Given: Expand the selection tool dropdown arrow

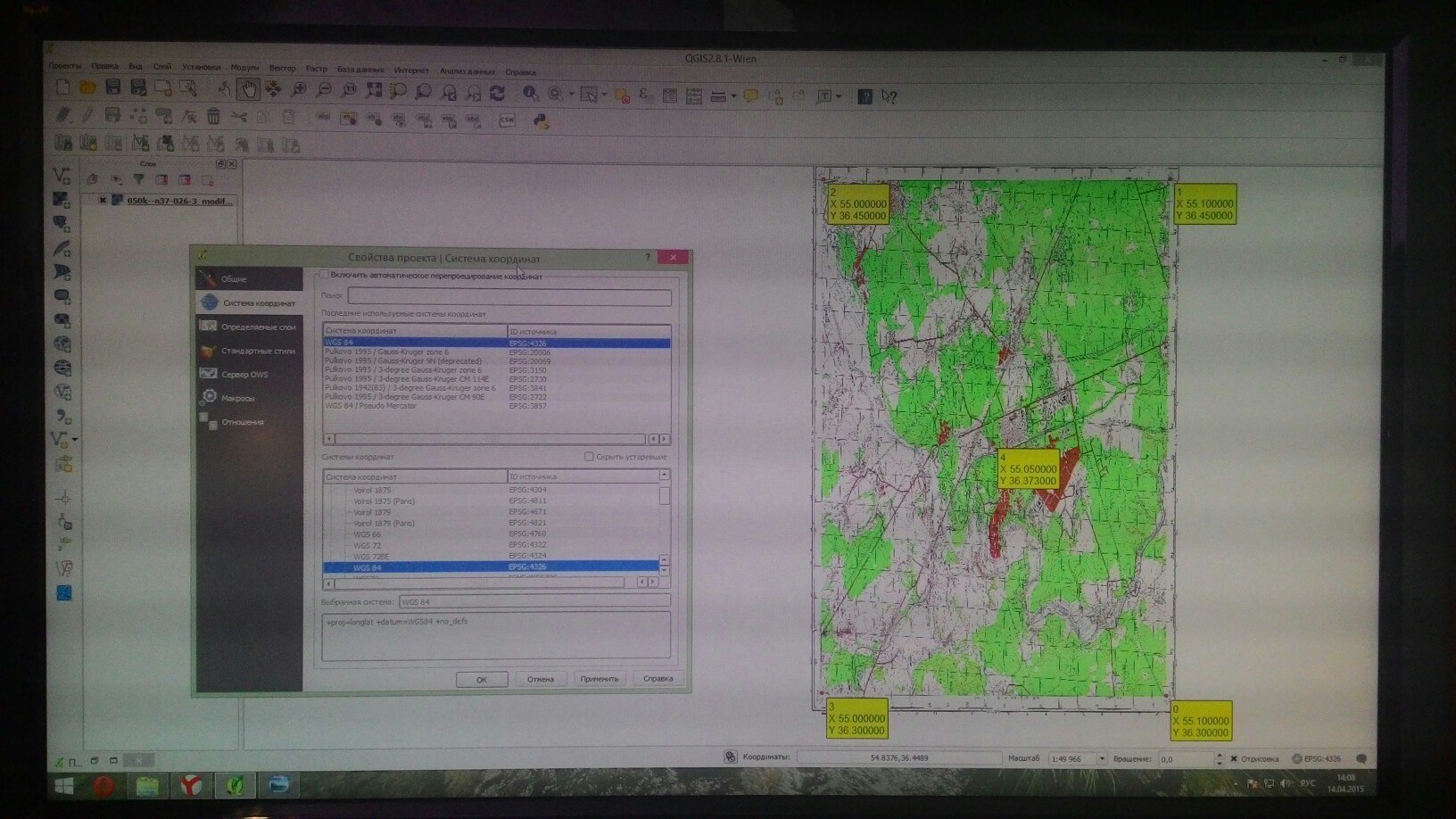Looking at the screenshot, I should point(604,95).
